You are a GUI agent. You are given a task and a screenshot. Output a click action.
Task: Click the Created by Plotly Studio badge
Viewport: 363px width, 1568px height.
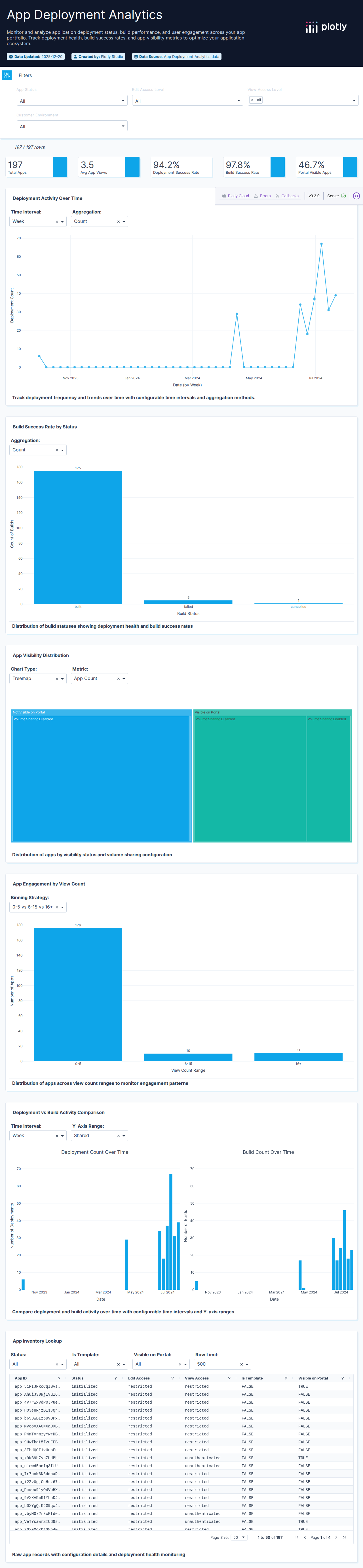98,56
